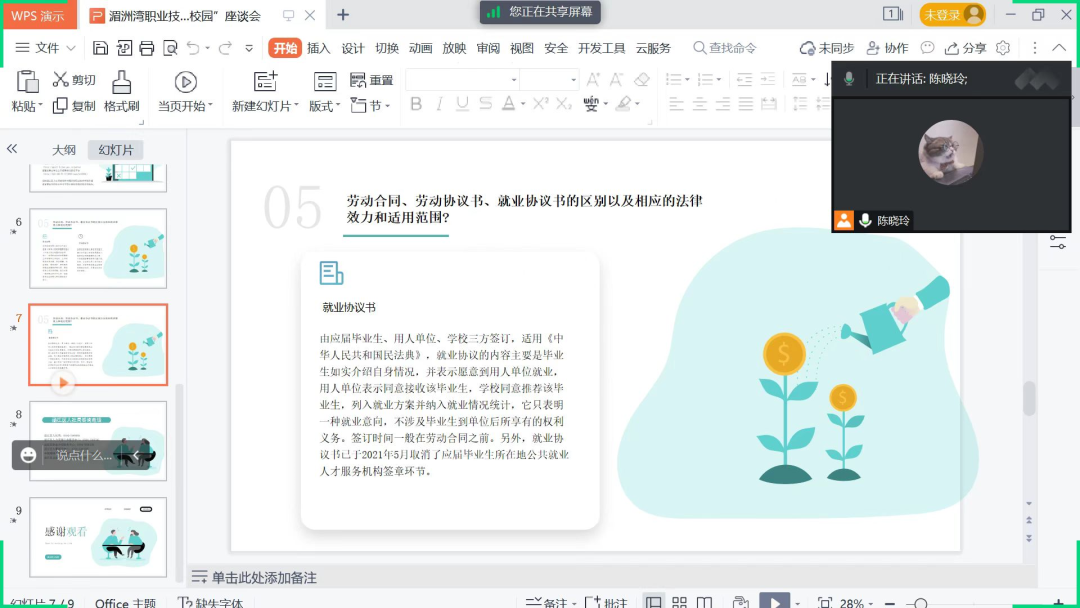Expand the numbered list dropdown arrow
The height and width of the screenshot is (608, 1080).
pyautogui.click(x=719, y=80)
